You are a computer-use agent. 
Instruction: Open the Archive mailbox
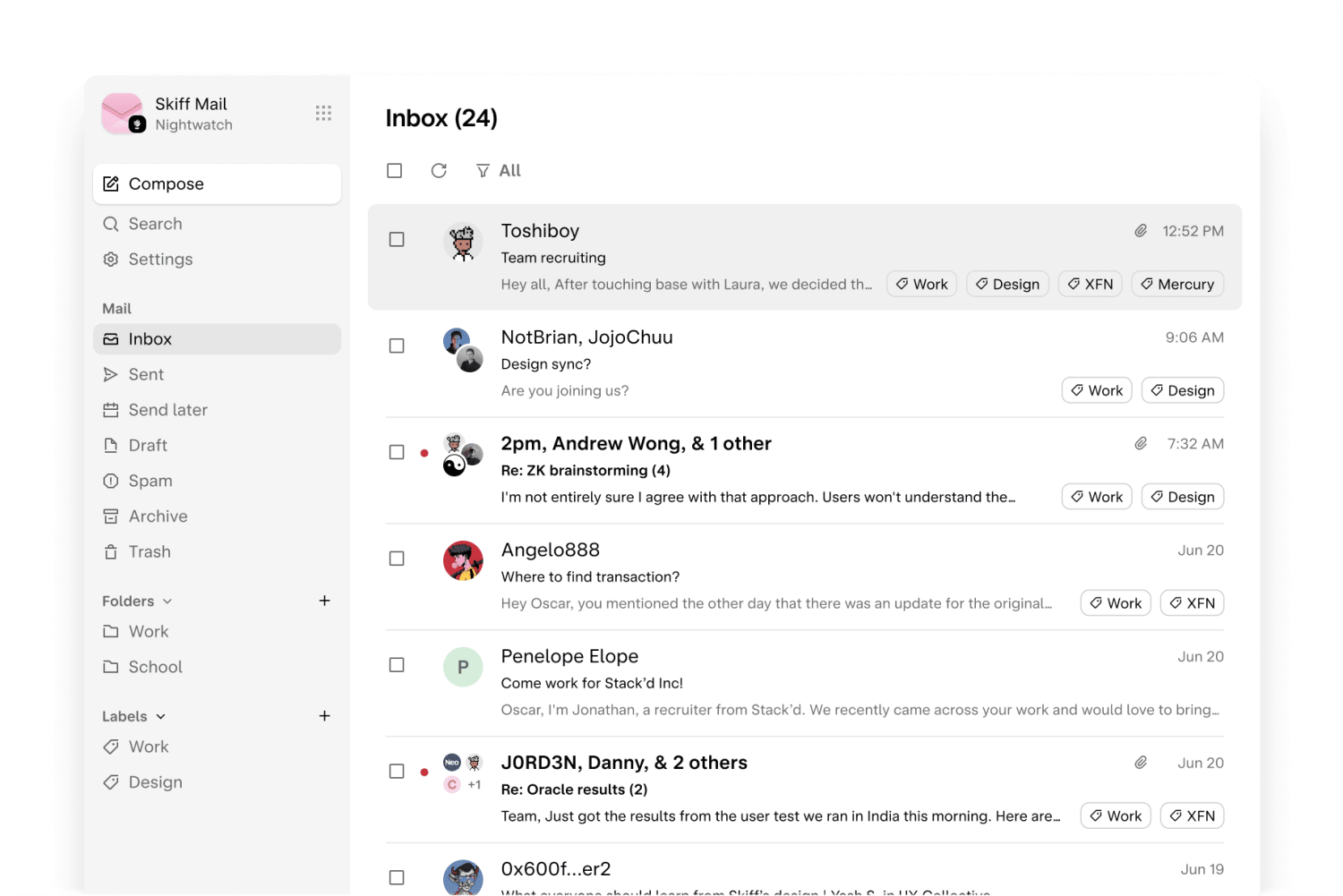click(158, 516)
